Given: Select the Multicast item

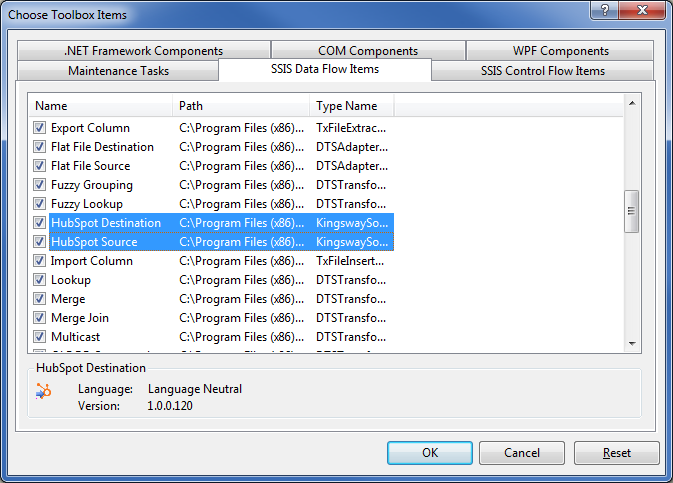Looking at the screenshot, I should point(76,337).
